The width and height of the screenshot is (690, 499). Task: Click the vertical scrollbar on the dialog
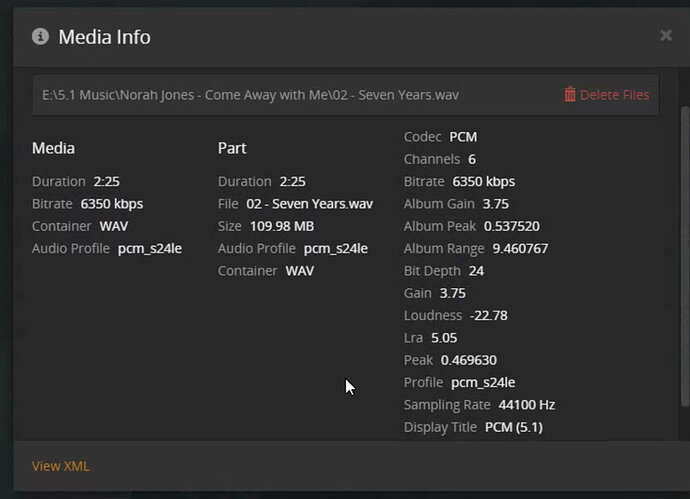point(684,250)
